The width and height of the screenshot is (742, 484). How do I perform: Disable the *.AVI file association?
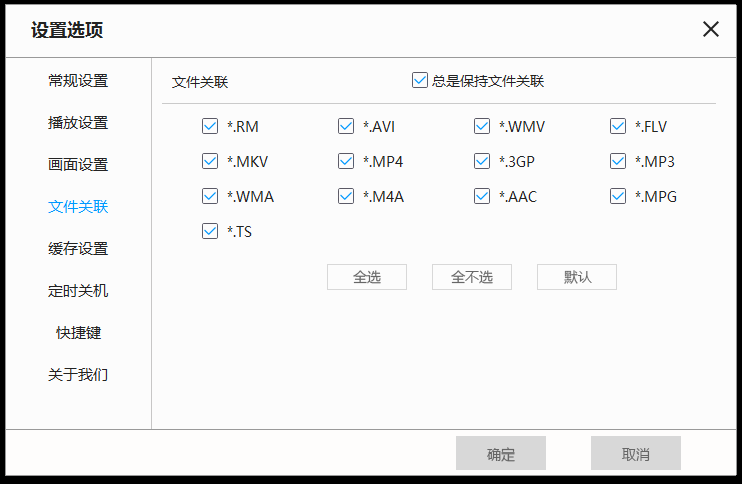[346, 127]
